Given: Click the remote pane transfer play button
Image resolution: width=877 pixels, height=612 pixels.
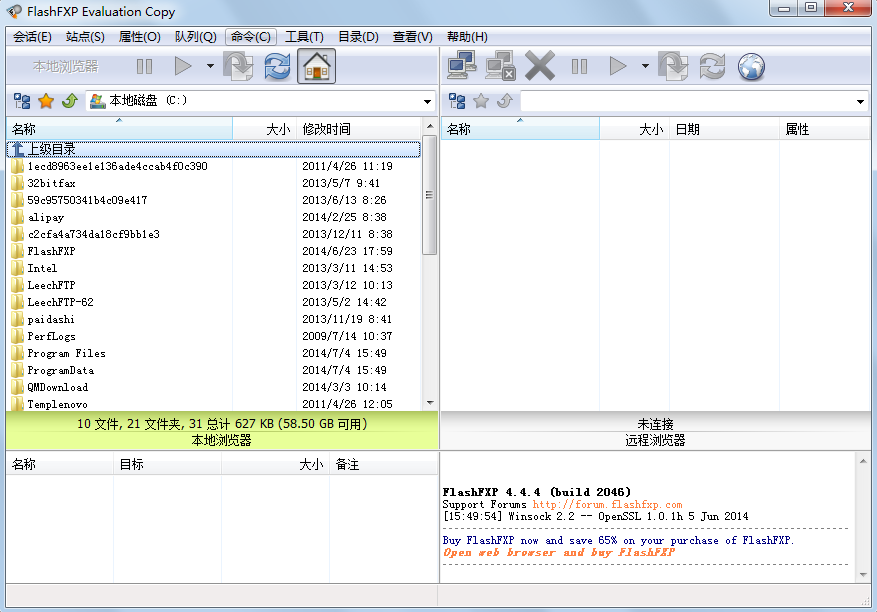Looking at the screenshot, I should tap(617, 67).
